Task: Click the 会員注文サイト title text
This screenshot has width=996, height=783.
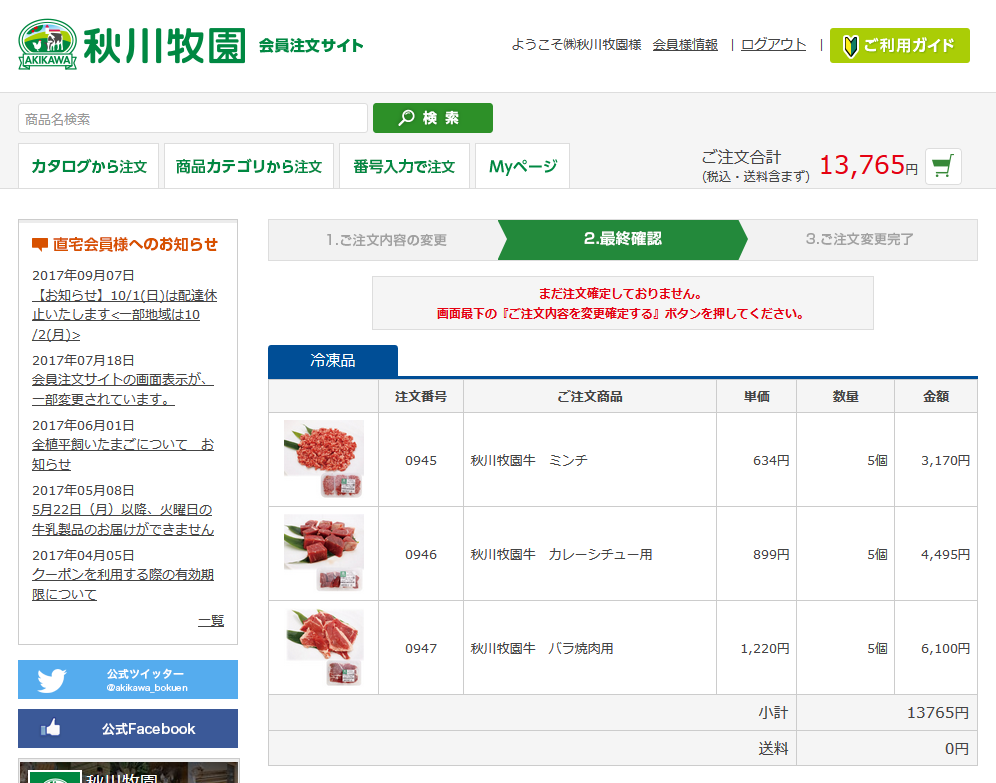Action: (311, 45)
